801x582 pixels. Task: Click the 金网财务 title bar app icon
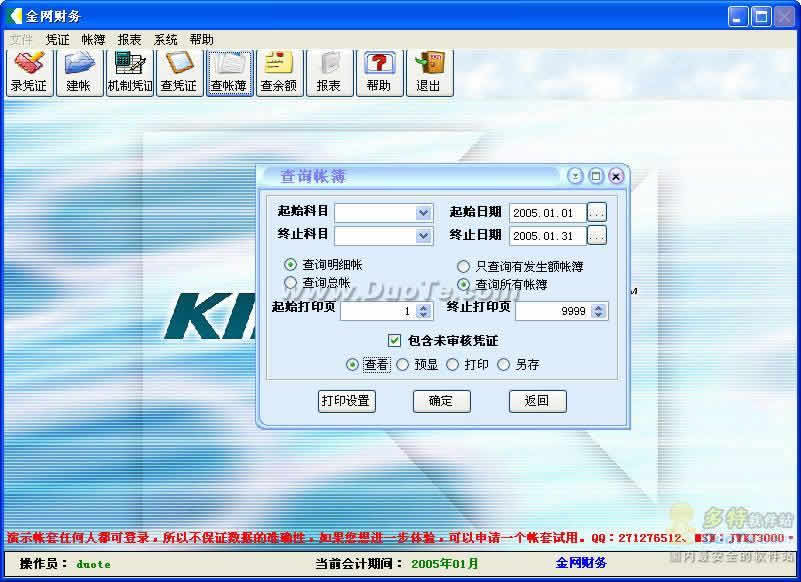[x=15, y=16]
